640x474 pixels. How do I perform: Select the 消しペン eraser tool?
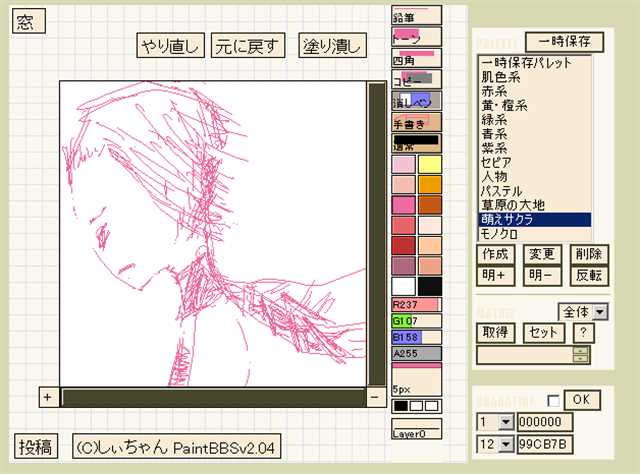pyautogui.click(x=416, y=101)
